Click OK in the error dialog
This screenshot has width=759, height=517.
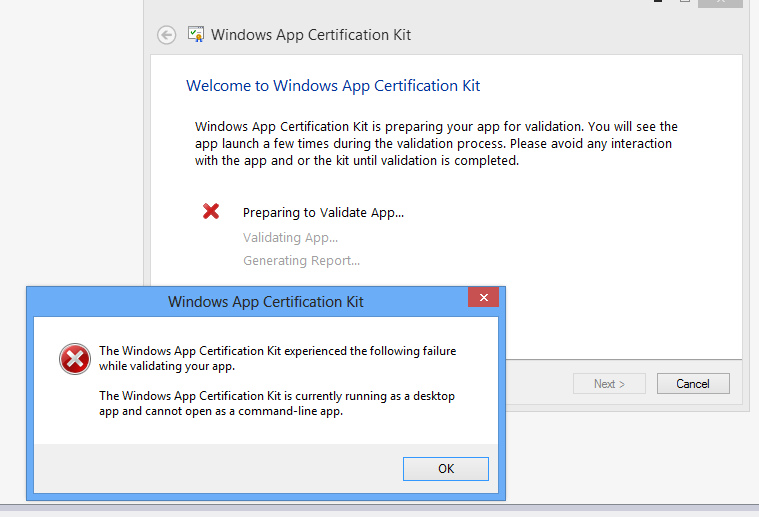point(446,469)
